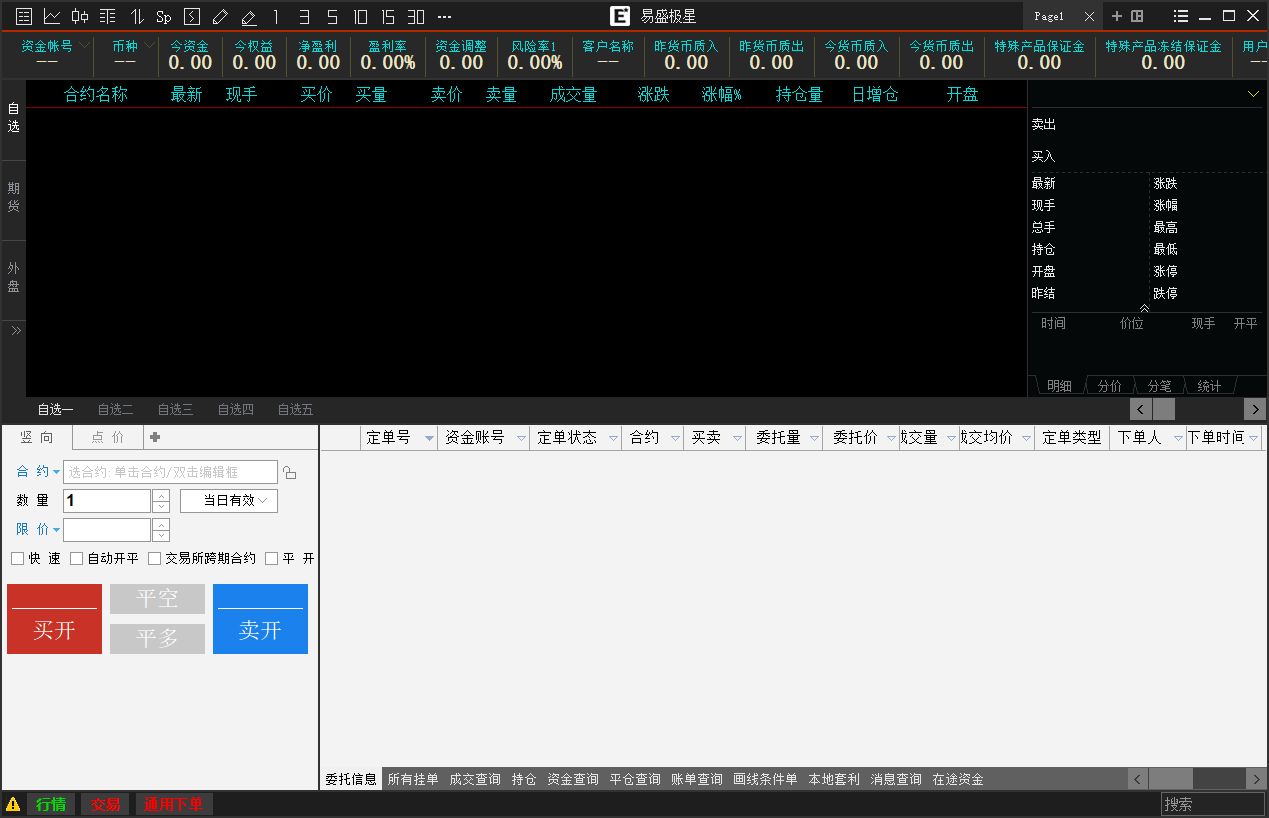Click the blue 卖开 button
The width and height of the screenshot is (1269, 818).
tap(260, 619)
